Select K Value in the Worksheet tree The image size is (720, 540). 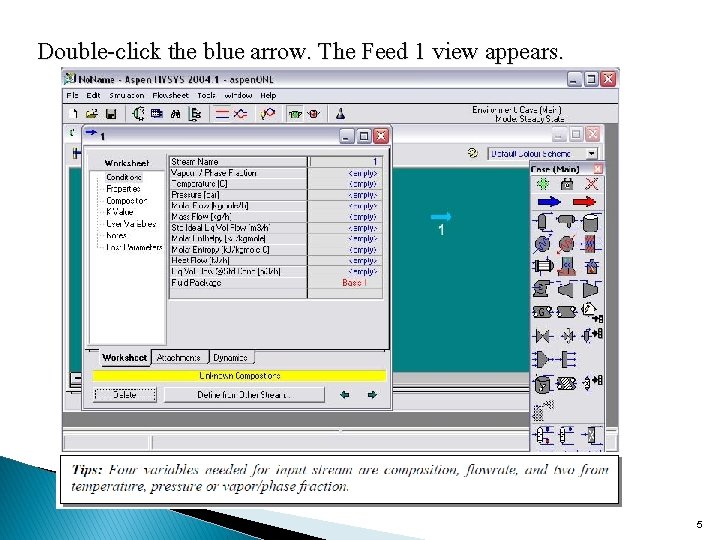[119, 212]
